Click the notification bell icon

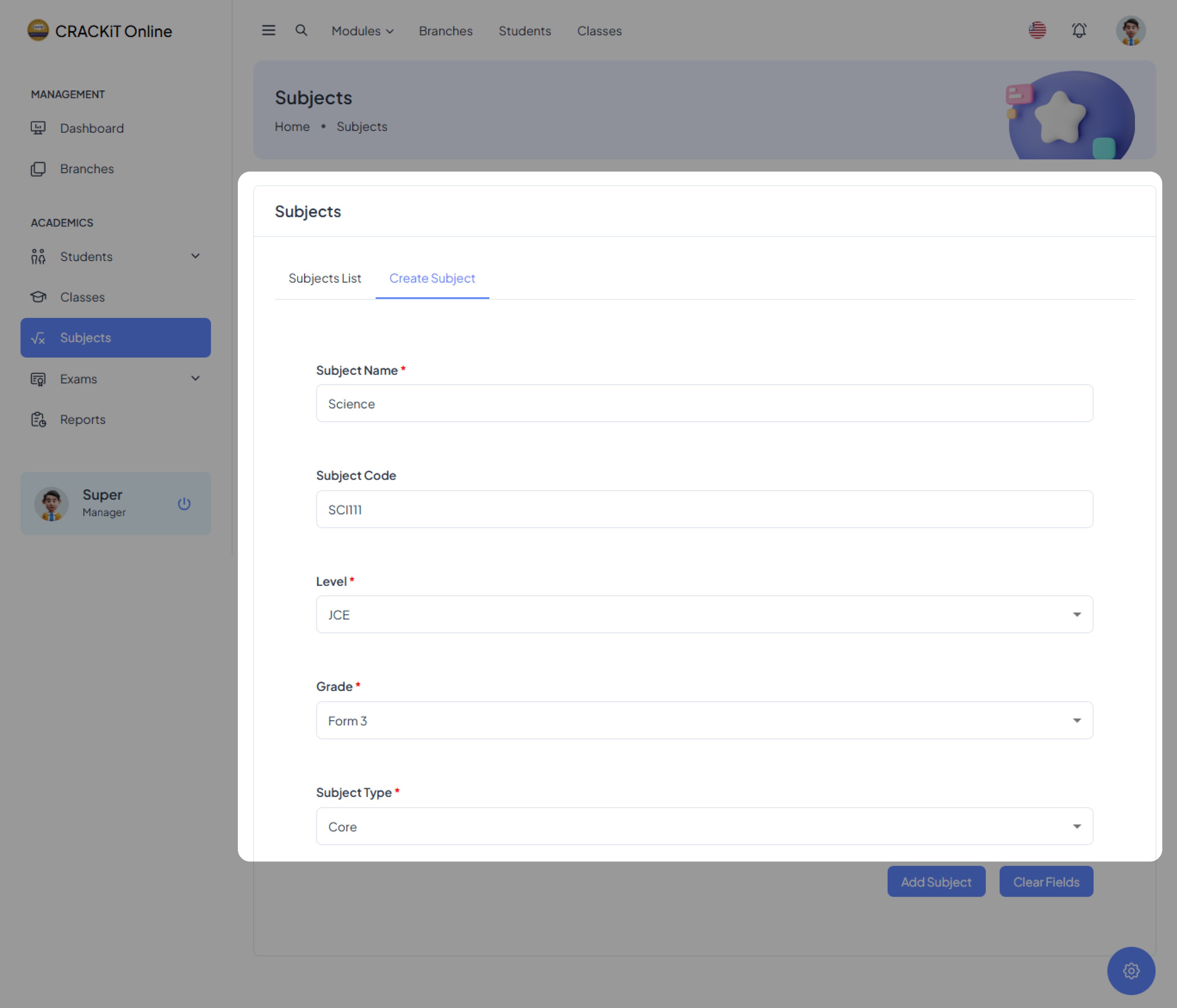click(x=1079, y=31)
